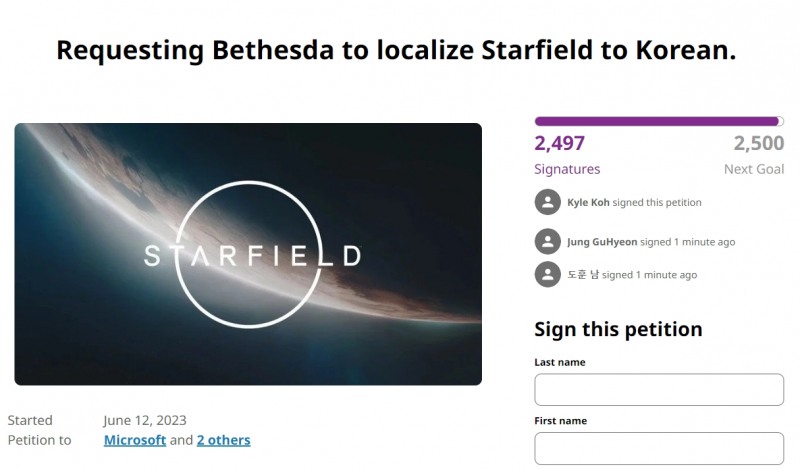Viewport: 800px width, 469px height.
Task: Click into the Last name field
Action: pos(659,390)
